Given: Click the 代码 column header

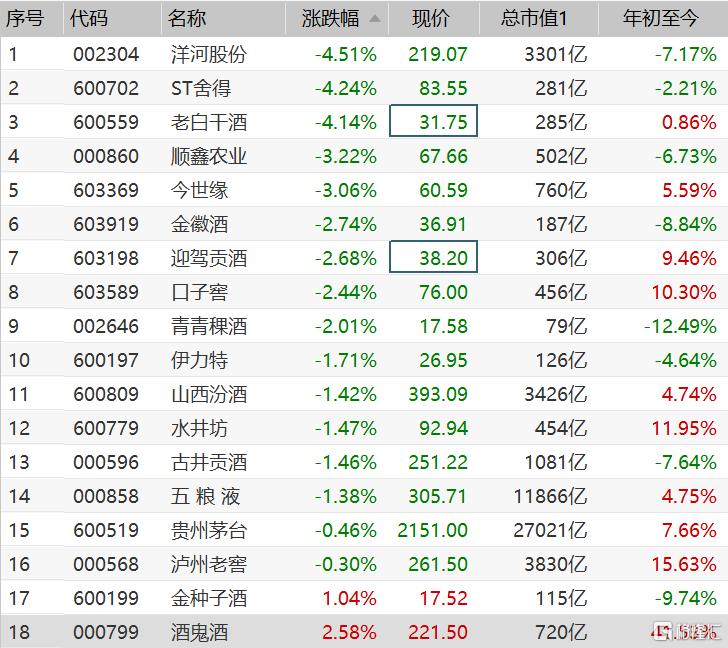Looking at the screenshot, I should 89,19.
